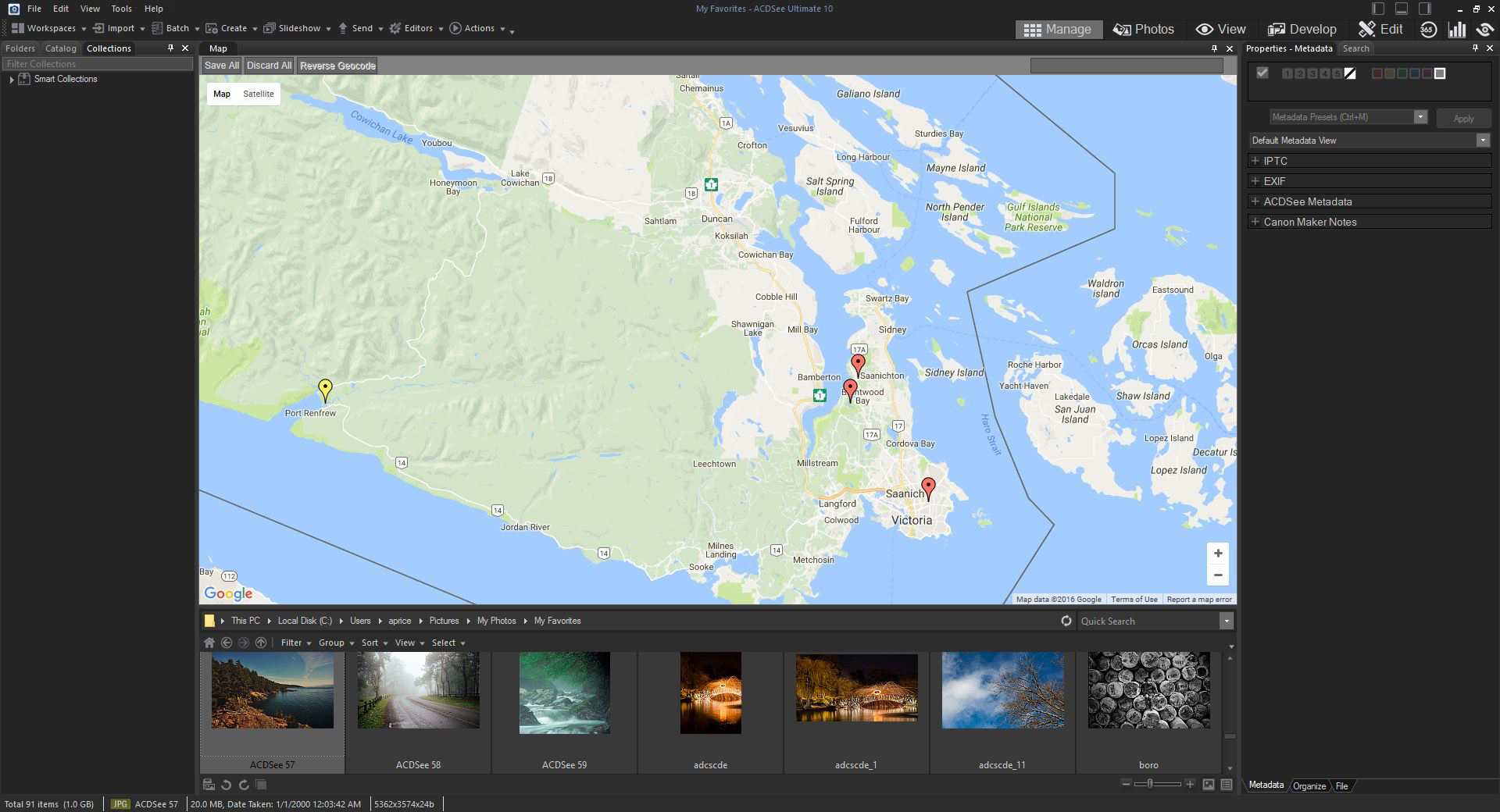This screenshot has height=812, width=1500.
Task: Go up one folder level
Action: click(x=261, y=643)
